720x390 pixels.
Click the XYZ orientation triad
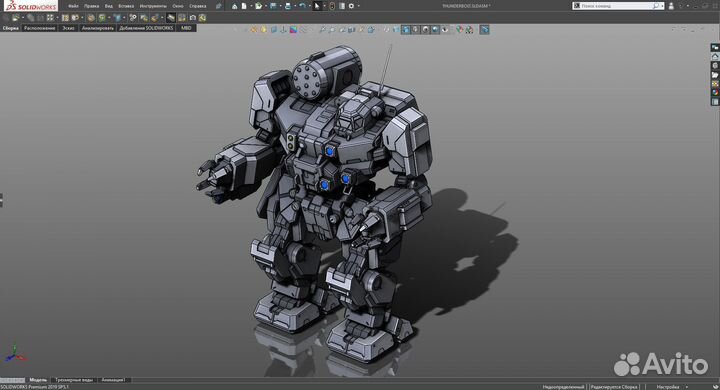point(15,354)
